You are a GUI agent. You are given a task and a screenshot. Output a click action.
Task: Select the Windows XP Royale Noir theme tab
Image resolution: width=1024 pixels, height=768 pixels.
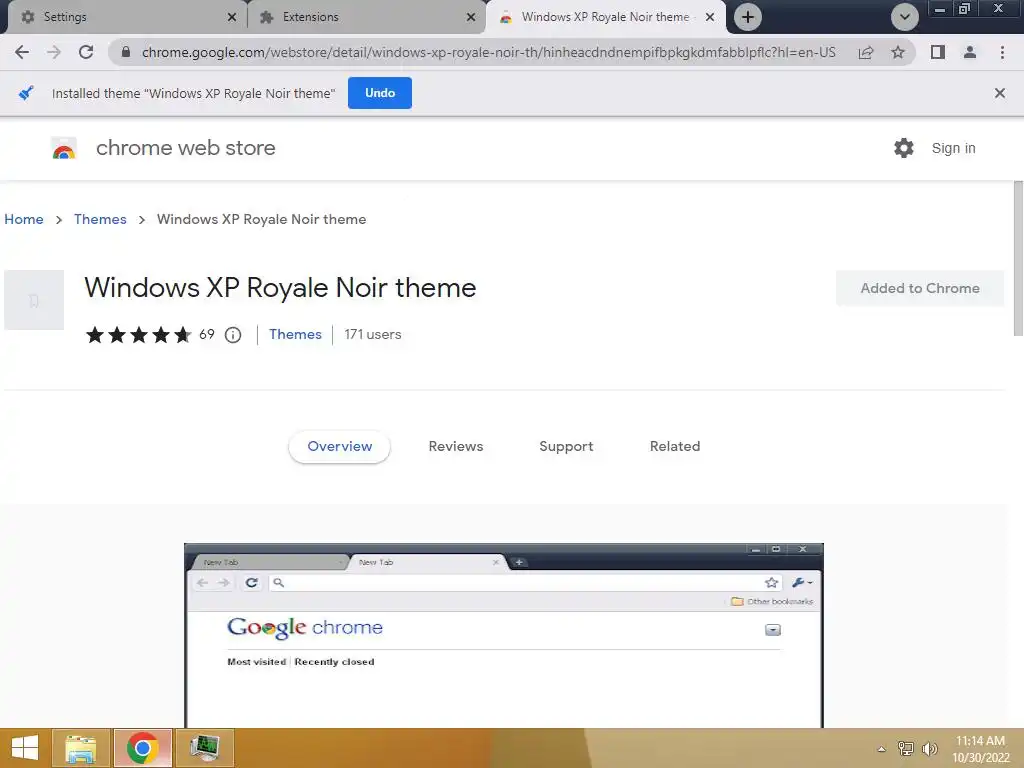click(x=605, y=17)
